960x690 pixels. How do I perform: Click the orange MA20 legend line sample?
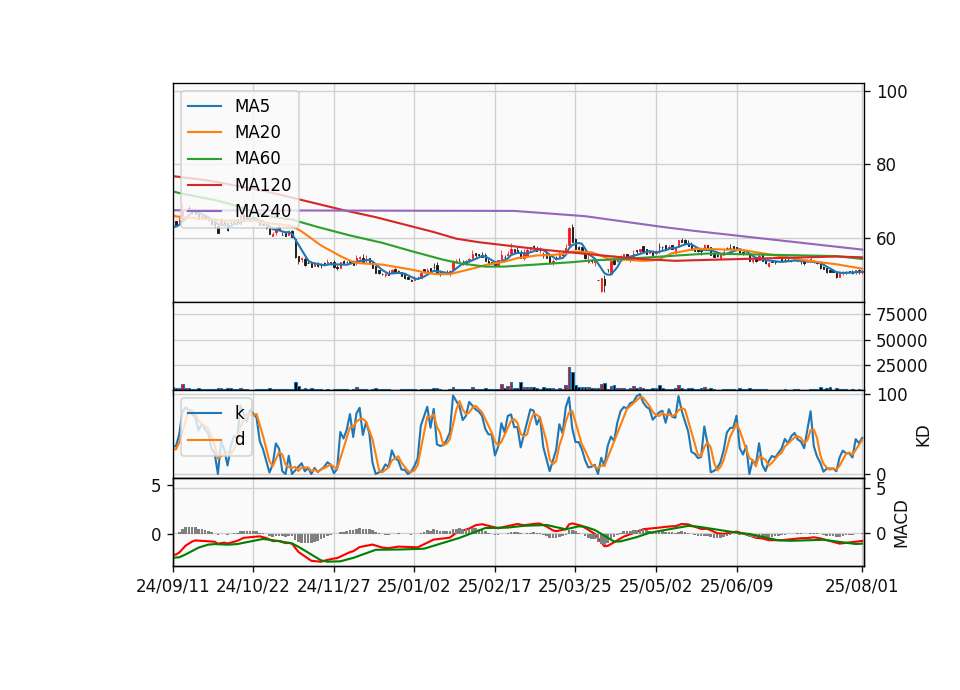(x=204, y=132)
